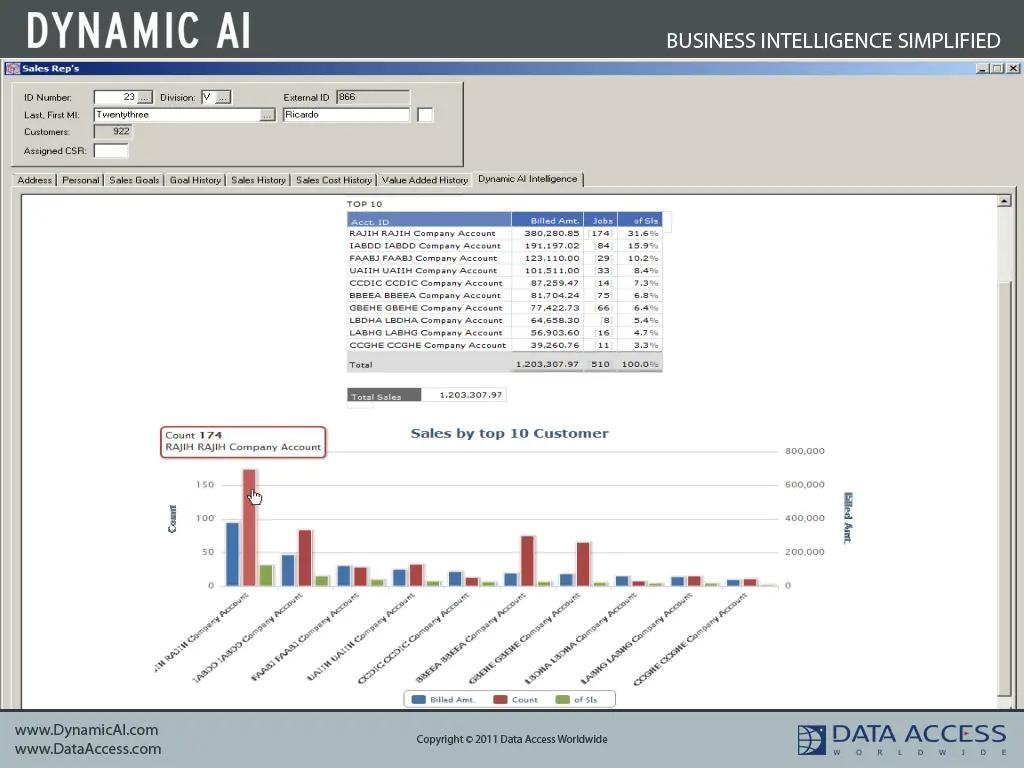Click the Sales Rep's window icon
Screen dimensions: 1024x768
tap(12, 68)
